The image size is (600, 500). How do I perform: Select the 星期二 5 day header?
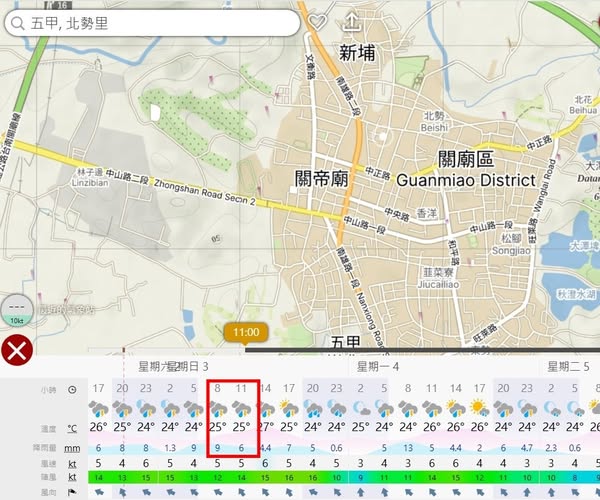pos(566,368)
